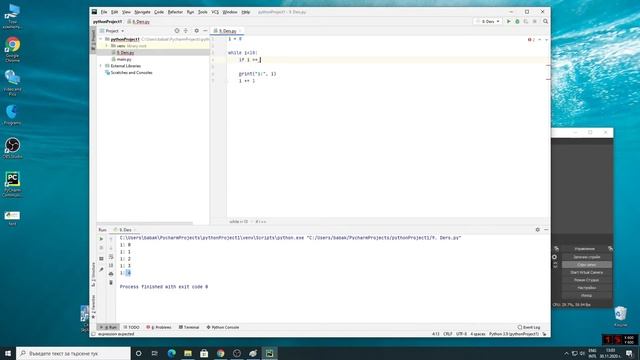Viewport: 640px width, 360px height.
Task: Open the Project view selector dropdown
Action: (112, 31)
